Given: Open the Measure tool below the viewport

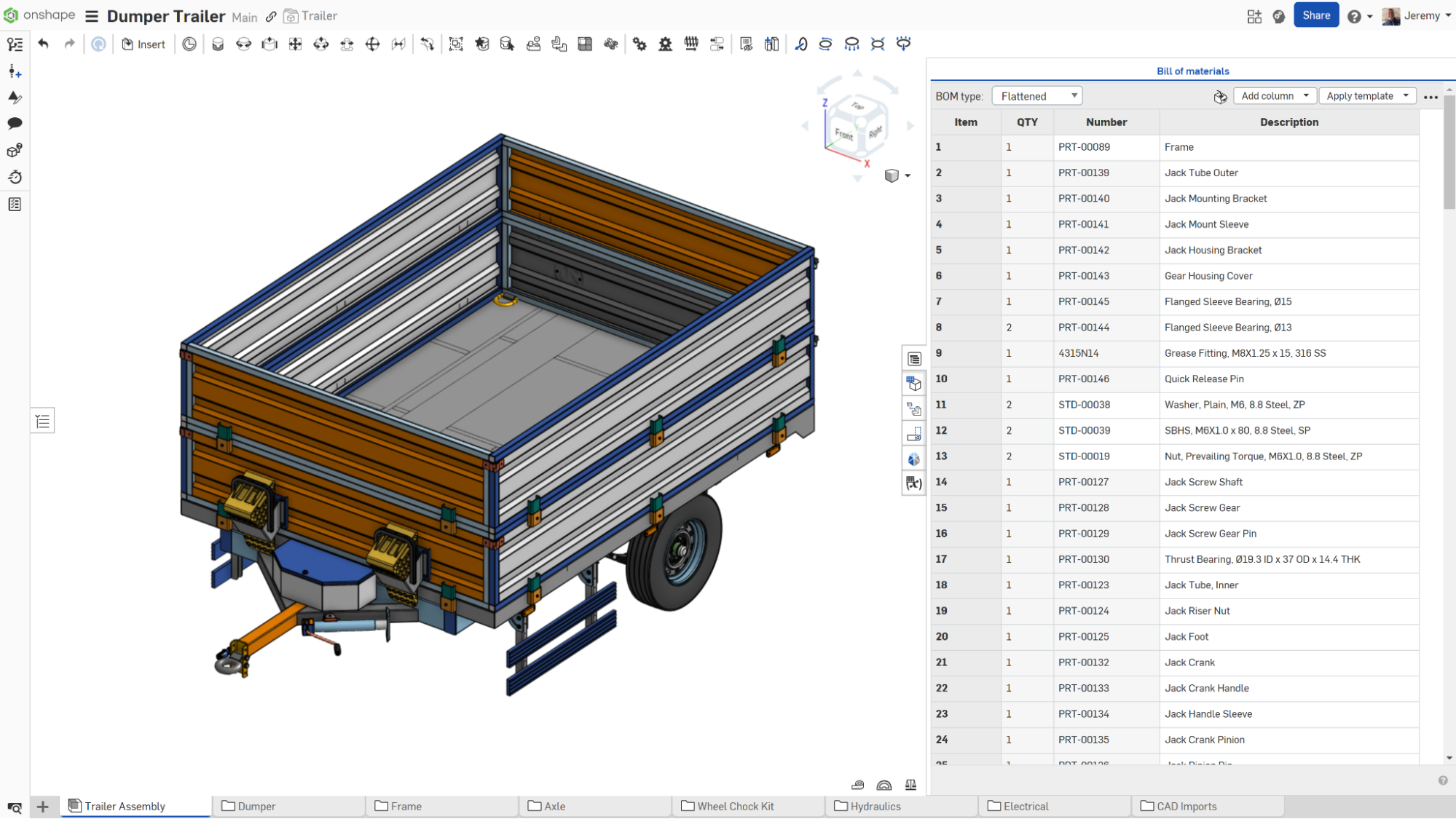Looking at the screenshot, I should [858, 785].
